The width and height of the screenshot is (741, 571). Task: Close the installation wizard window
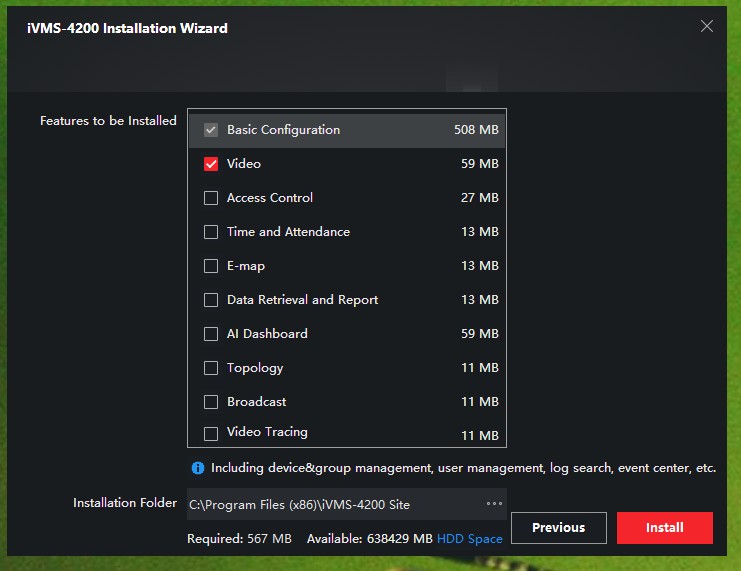[x=706, y=27]
